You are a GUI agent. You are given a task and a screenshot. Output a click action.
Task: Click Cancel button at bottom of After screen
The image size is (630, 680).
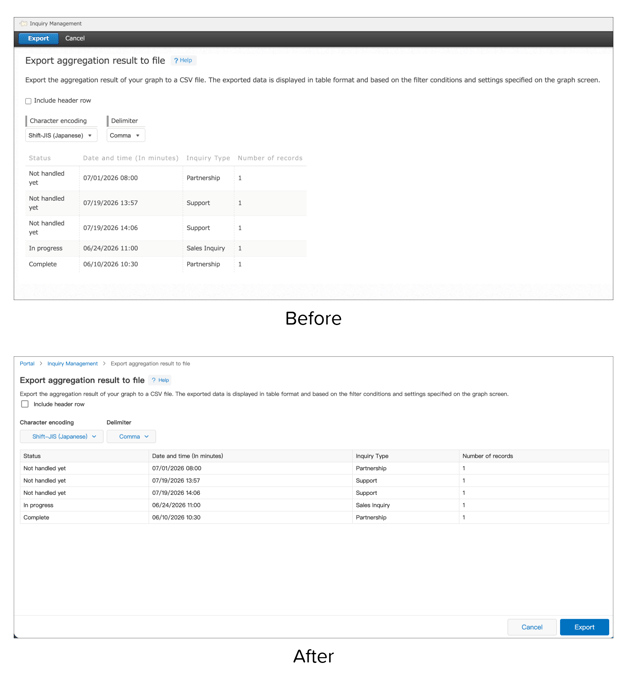tap(532, 627)
